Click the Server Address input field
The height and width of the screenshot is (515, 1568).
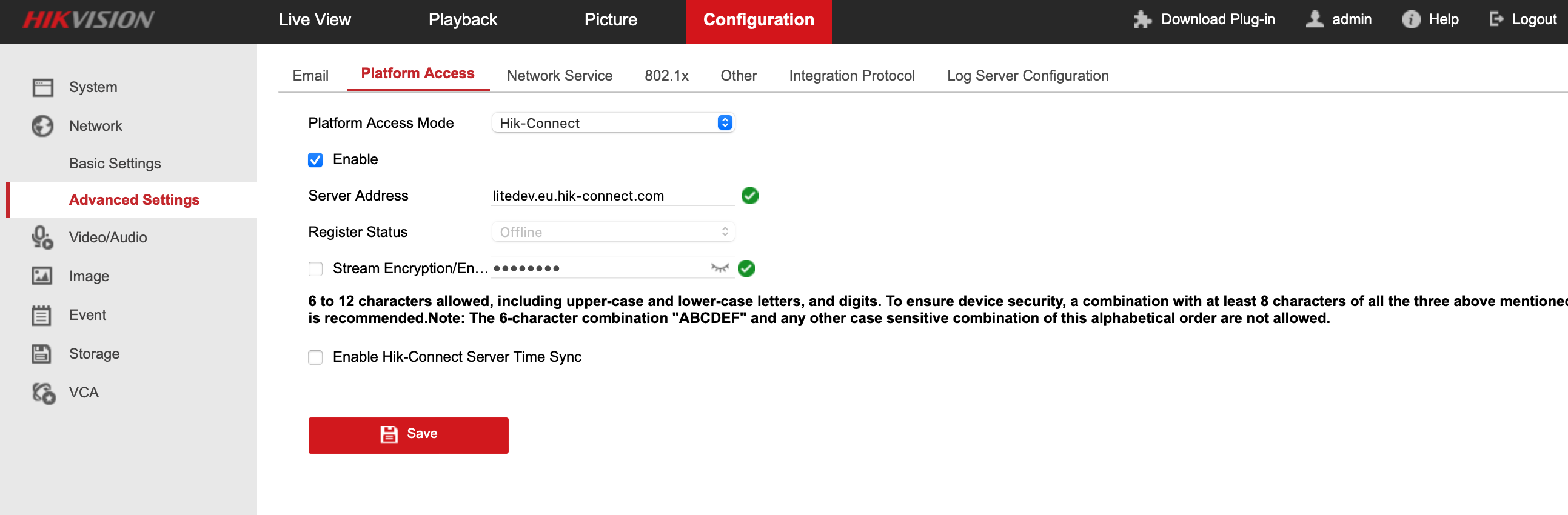tap(613, 196)
